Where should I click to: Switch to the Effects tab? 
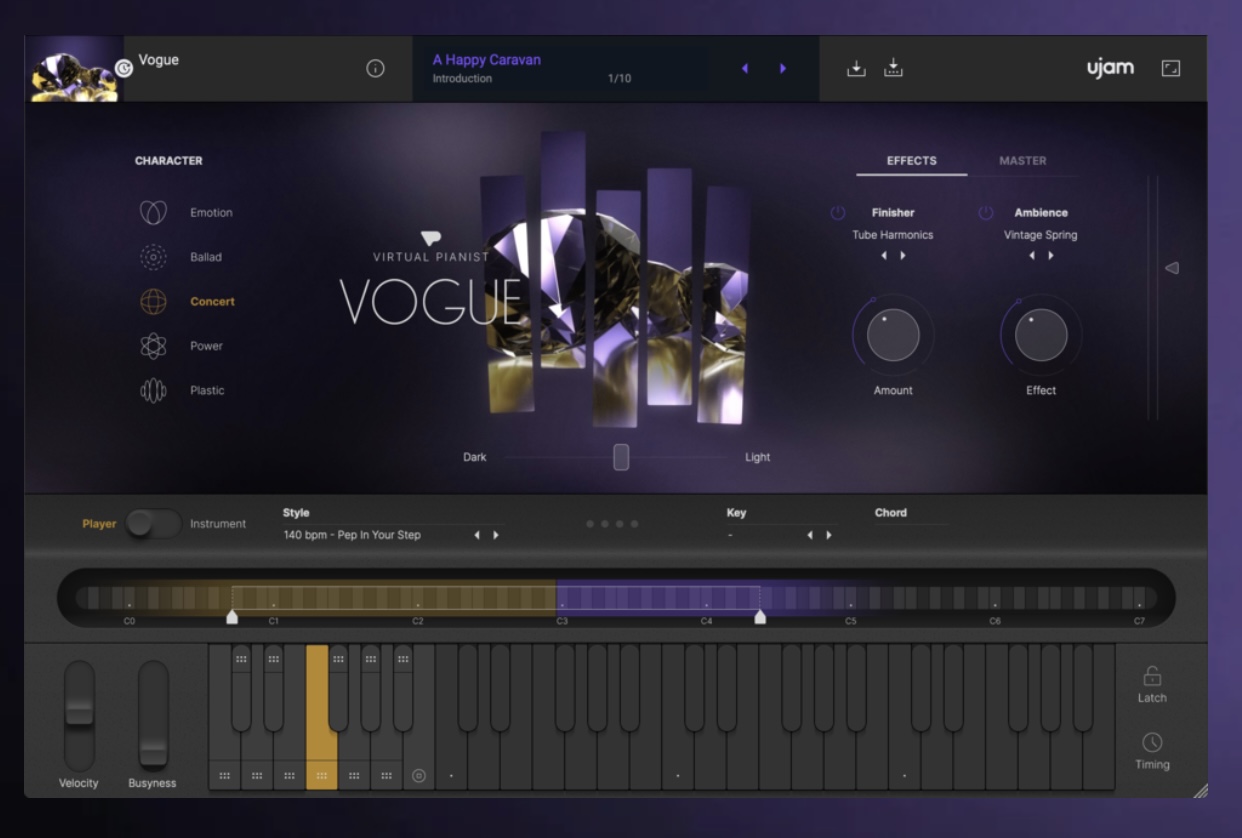(x=912, y=160)
